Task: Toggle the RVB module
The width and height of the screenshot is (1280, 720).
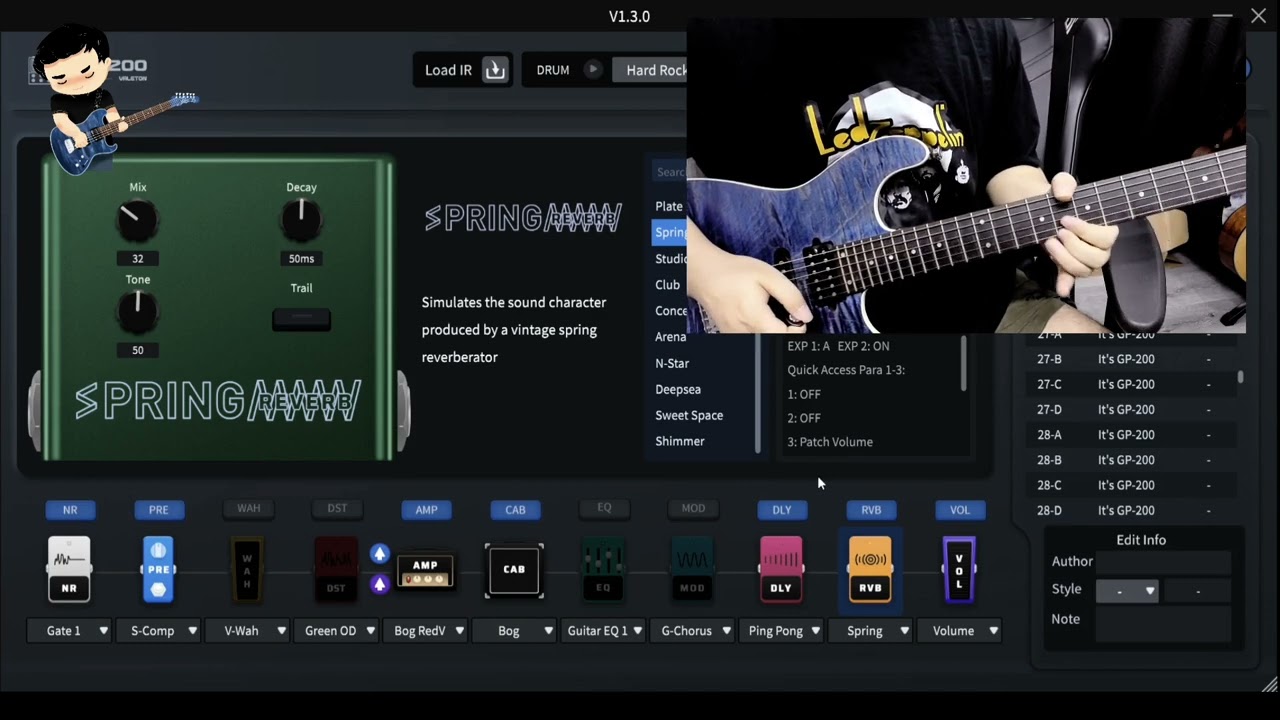Action: click(x=871, y=510)
